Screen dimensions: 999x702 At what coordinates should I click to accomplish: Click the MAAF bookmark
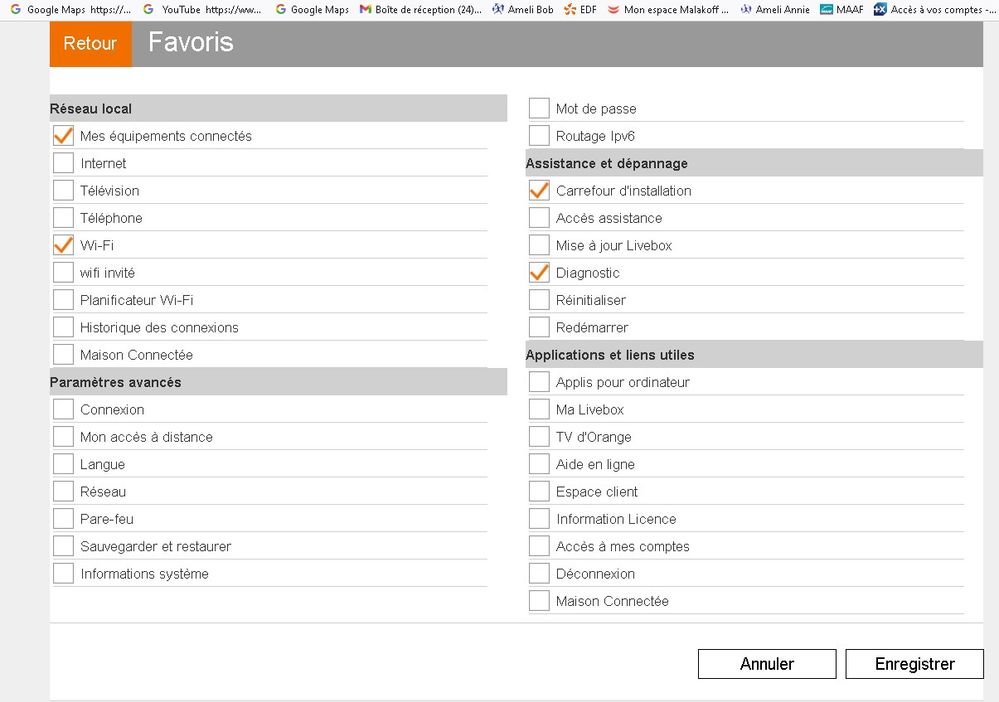(x=841, y=9)
